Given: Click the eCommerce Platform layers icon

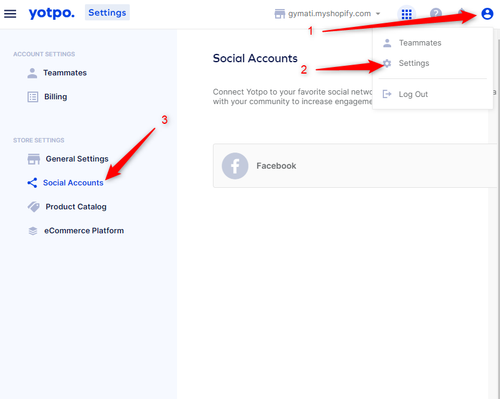Looking at the screenshot, I should tap(33, 231).
